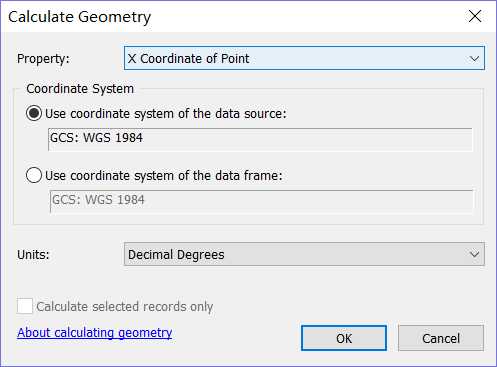This screenshot has height=367, width=497.
Task: Select the data frame coordinate system radio button
Action: pyautogui.click(x=34, y=175)
